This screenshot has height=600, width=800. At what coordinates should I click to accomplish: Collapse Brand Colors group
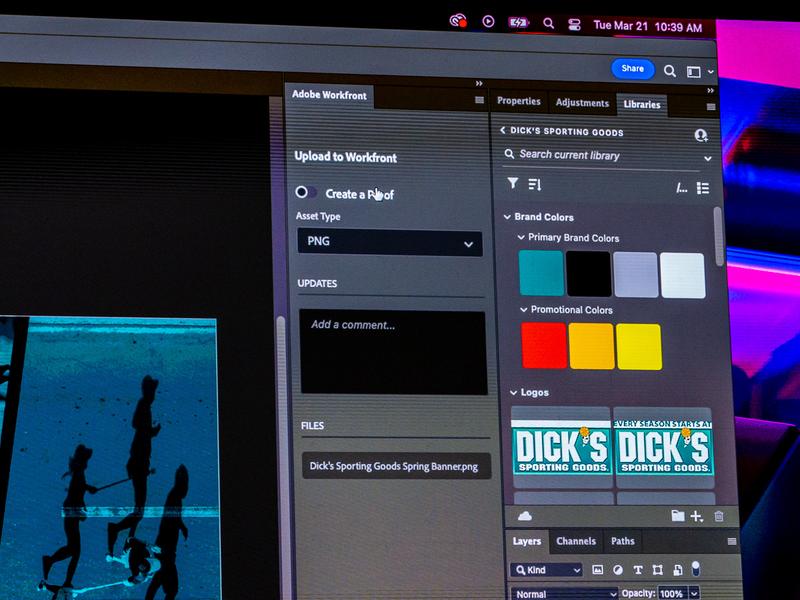[x=507, y=217]
